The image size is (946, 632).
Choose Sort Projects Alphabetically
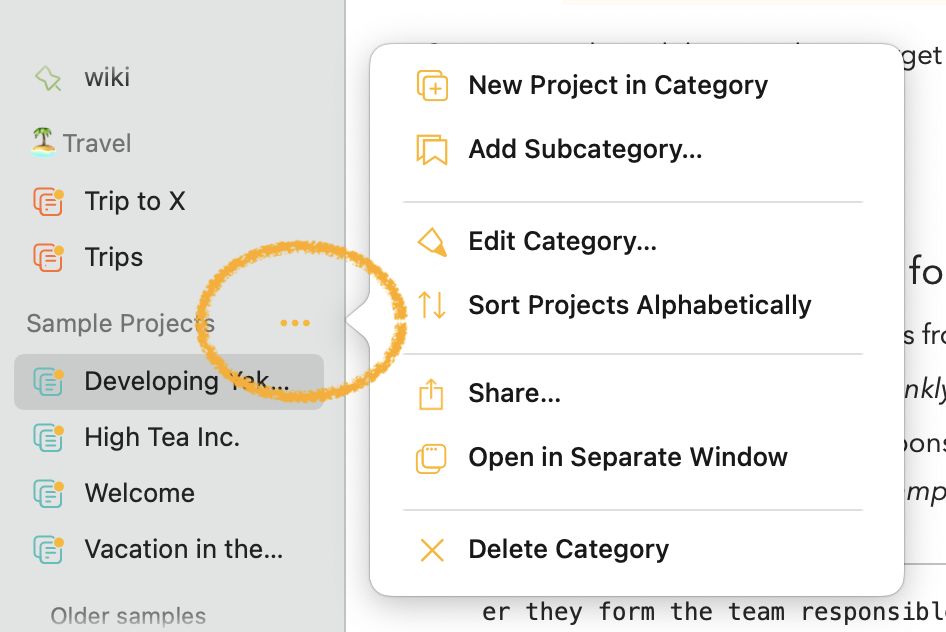[640, 305]
